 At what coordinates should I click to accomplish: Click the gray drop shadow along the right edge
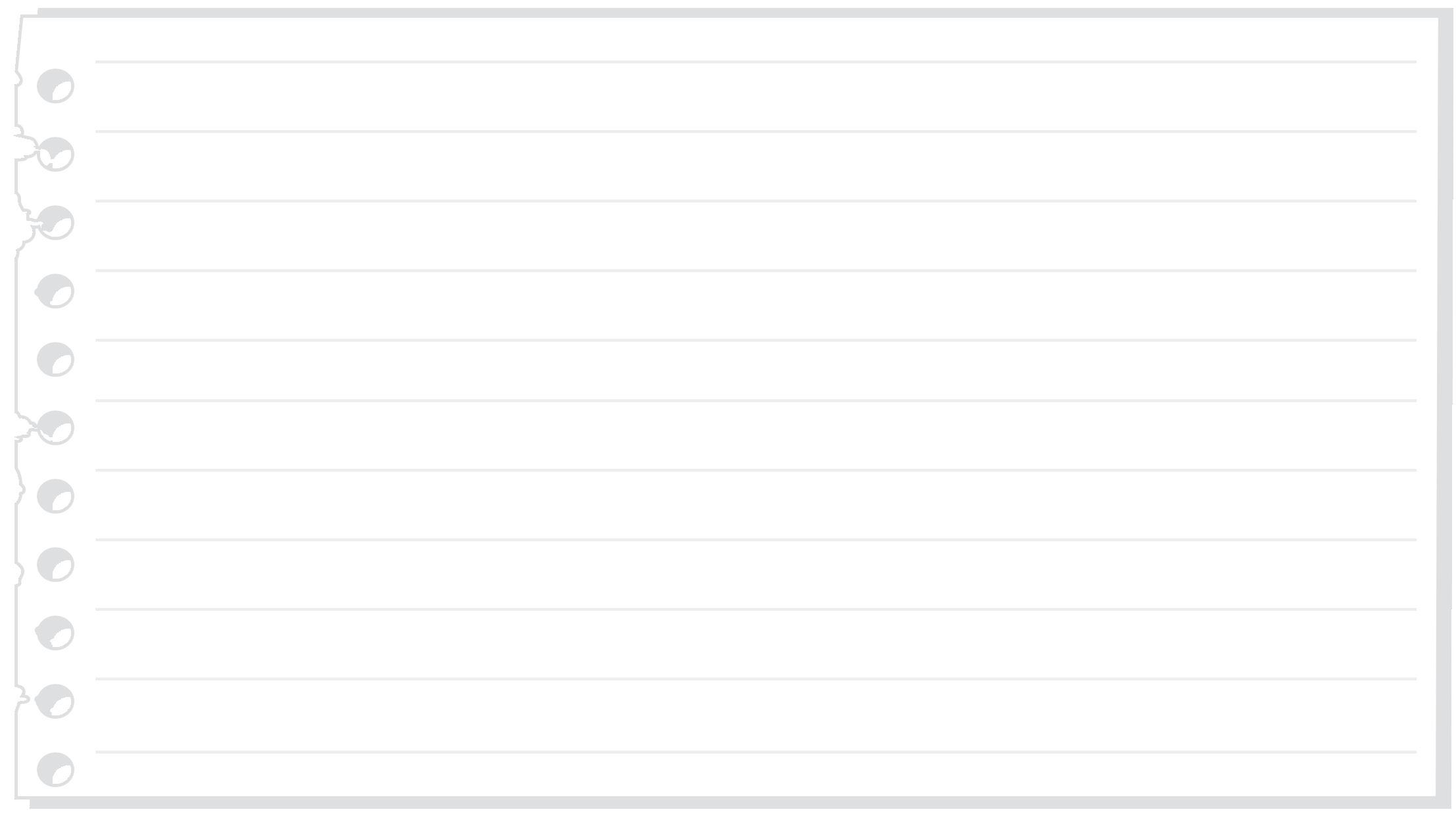coord(1445,408)
